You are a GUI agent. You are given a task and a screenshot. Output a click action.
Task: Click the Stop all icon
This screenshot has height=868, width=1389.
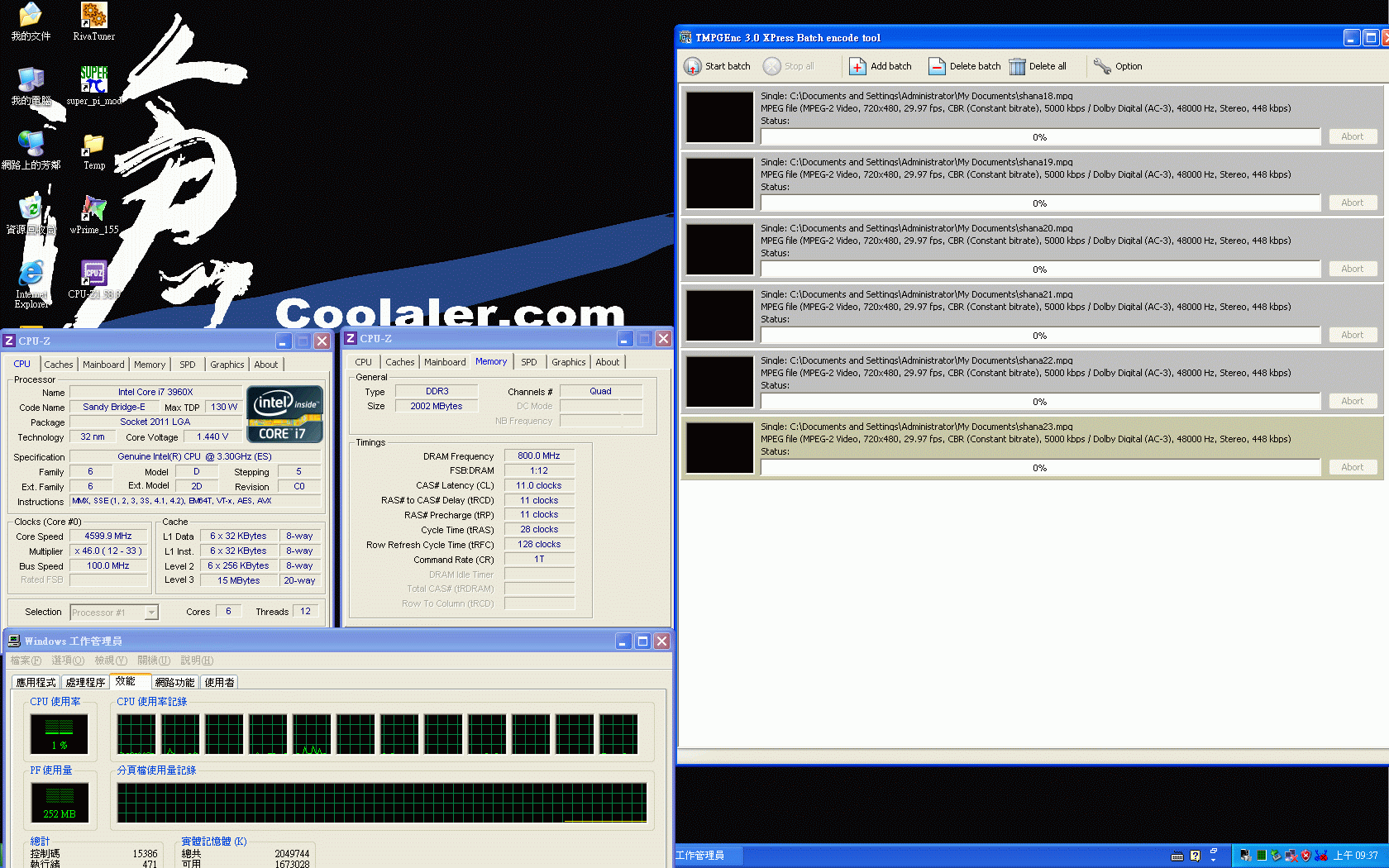click(771, 66)
